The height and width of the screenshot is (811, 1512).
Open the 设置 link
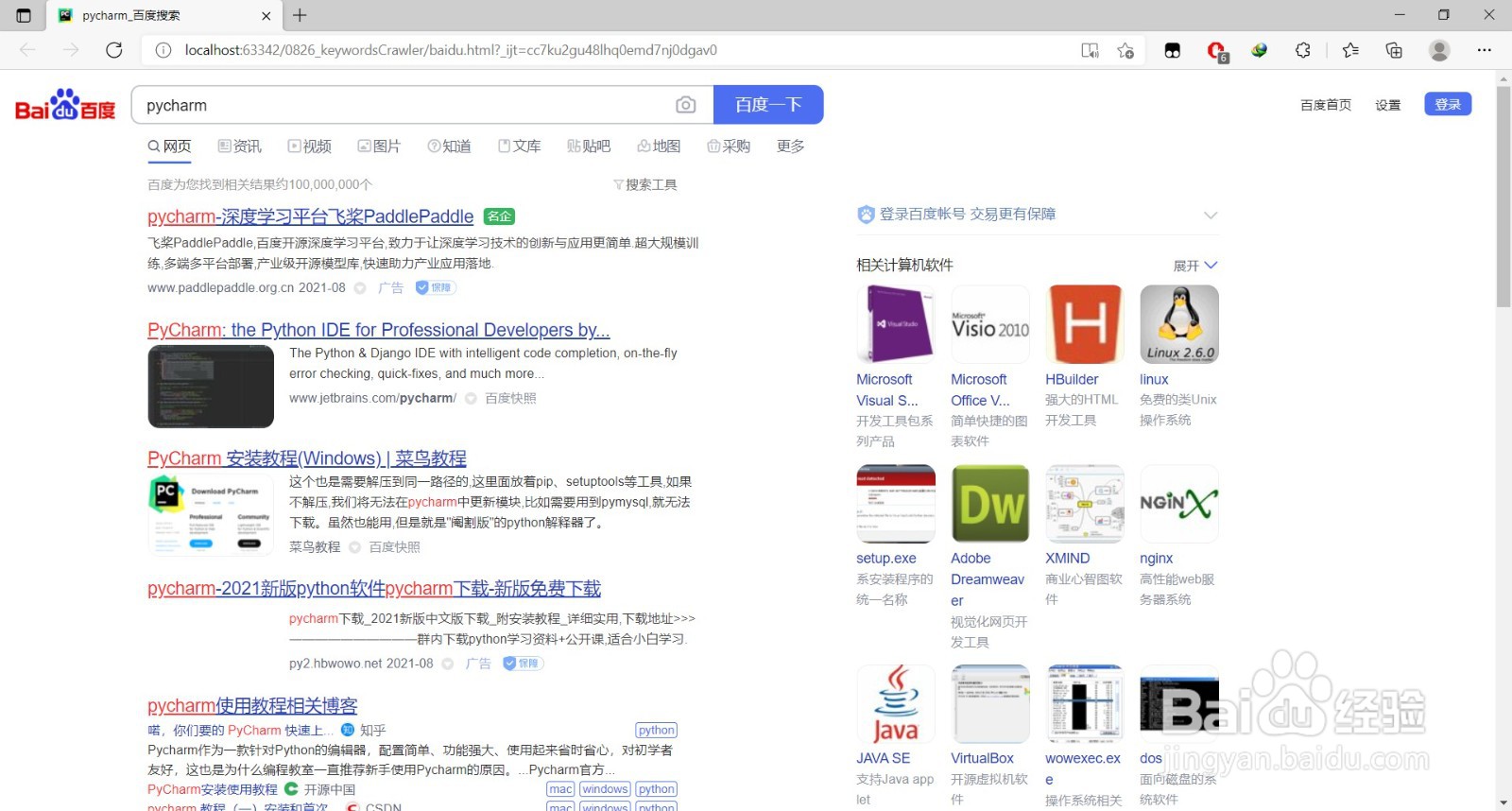point(1388,105)
